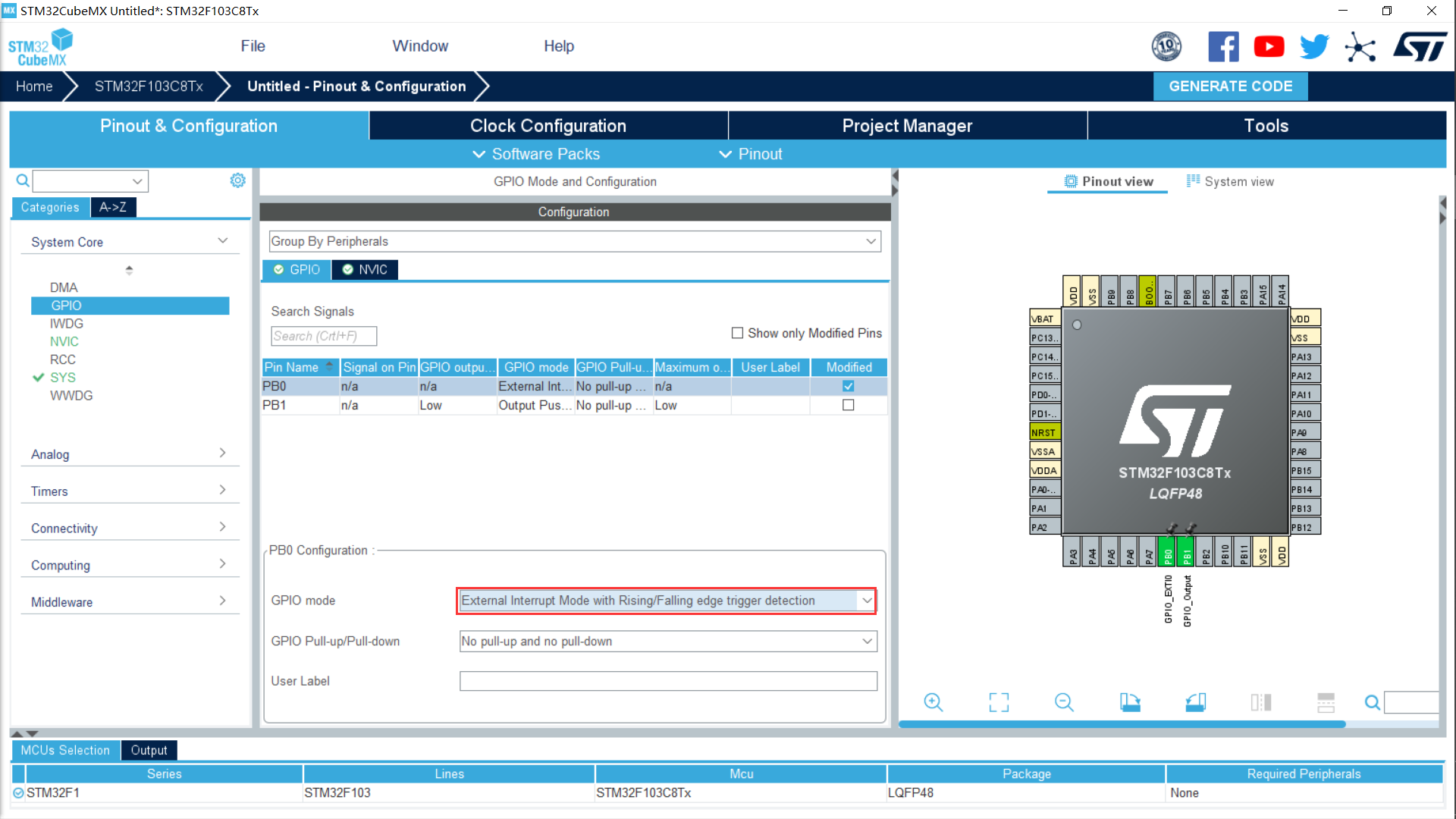
Task: Click the Search Signals input field
Action: 324,336
